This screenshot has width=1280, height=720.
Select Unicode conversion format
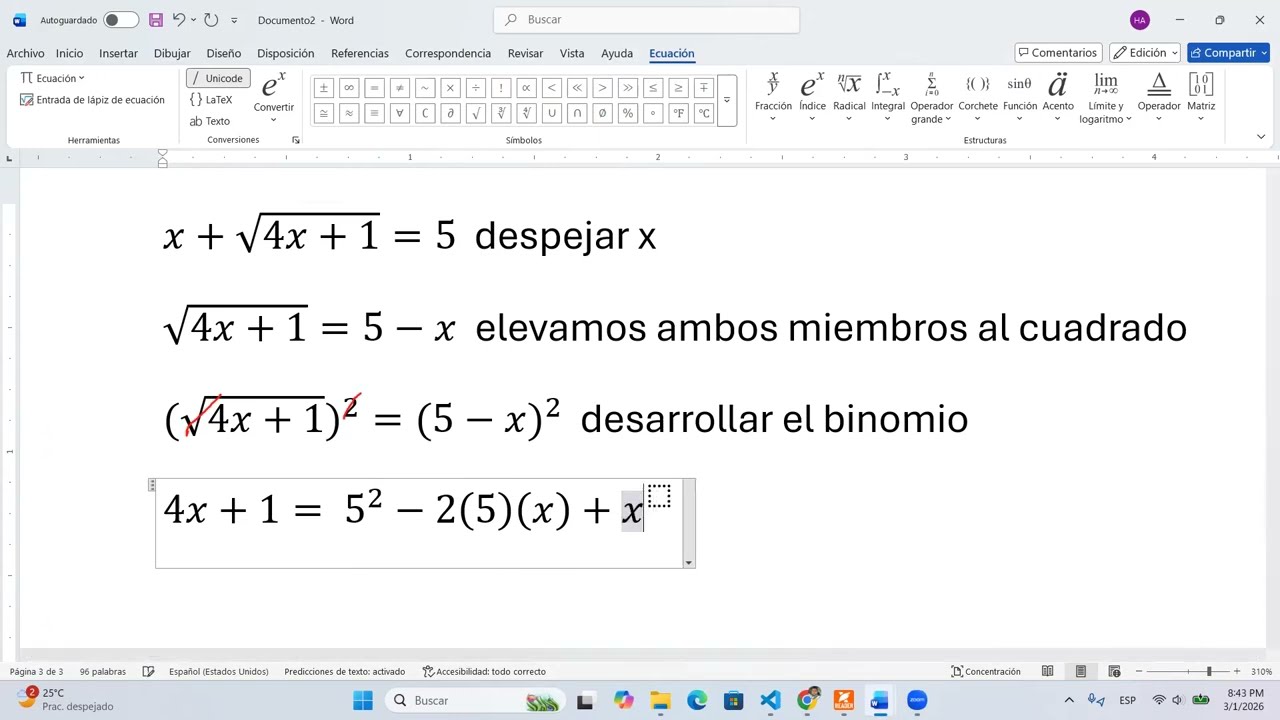(x=217, y=78)
